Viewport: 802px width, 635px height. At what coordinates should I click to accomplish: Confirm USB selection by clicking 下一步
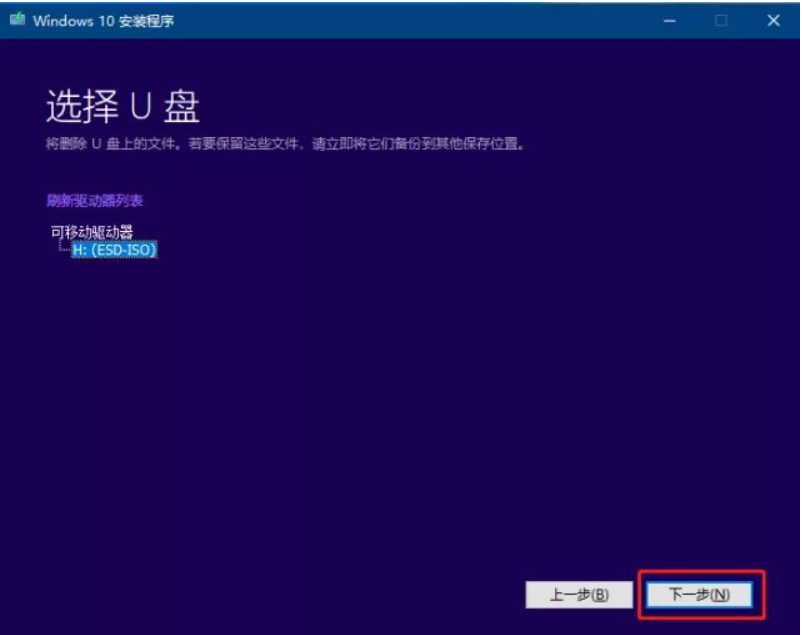coord(702,592)
